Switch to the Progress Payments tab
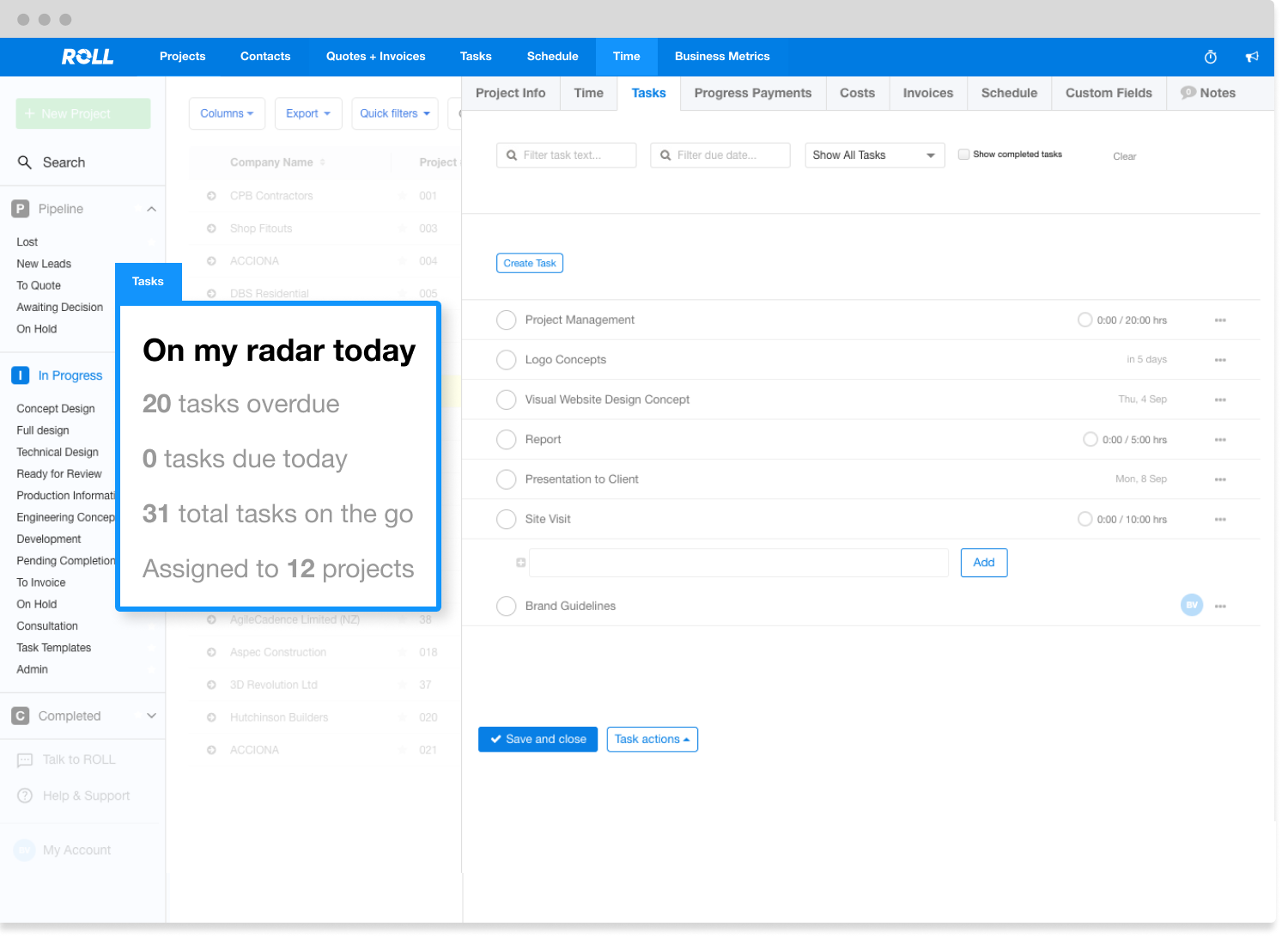1288x945 pixels. [x=752, y=93]
